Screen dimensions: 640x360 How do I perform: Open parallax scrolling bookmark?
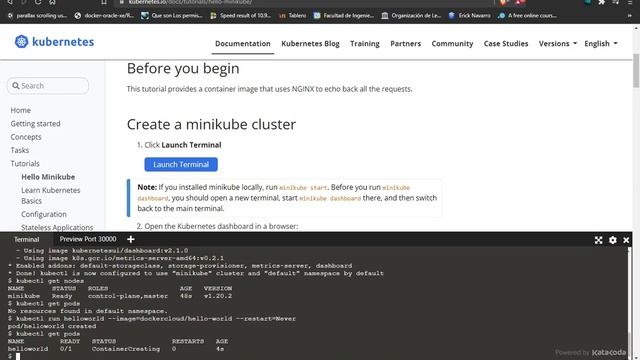click(37, 16)
